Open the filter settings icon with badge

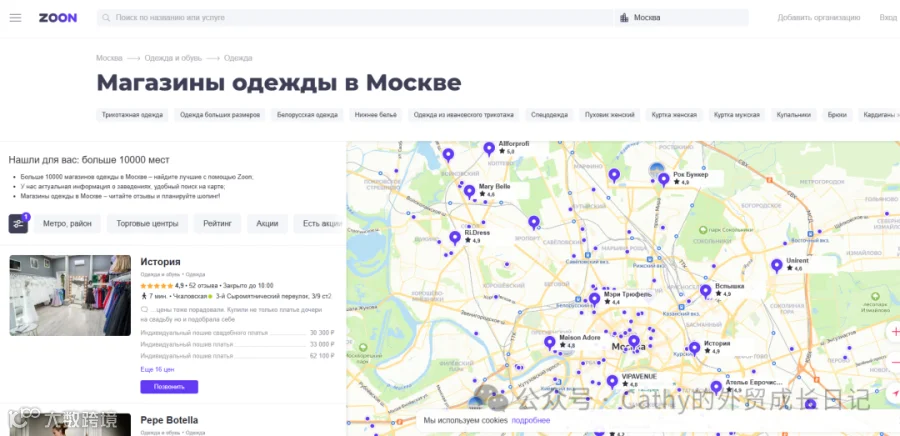click(x=18, y=224)
